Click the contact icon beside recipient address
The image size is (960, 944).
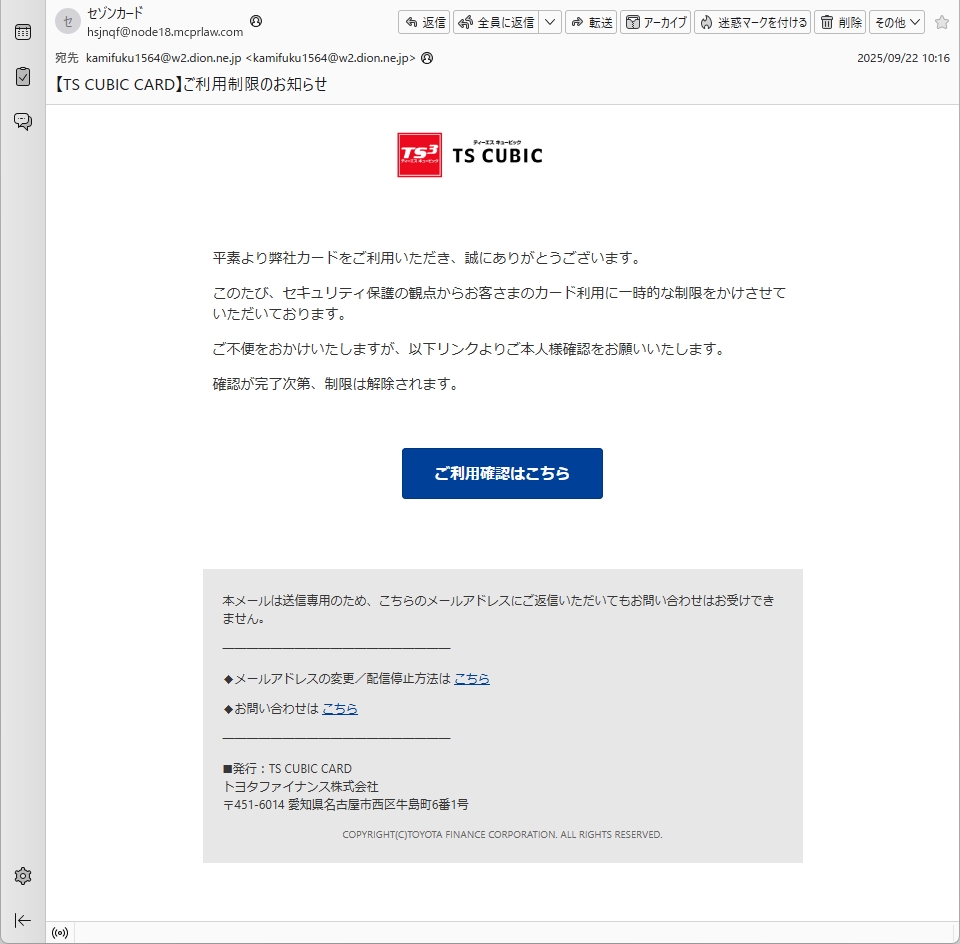click(x=427, y=58)
